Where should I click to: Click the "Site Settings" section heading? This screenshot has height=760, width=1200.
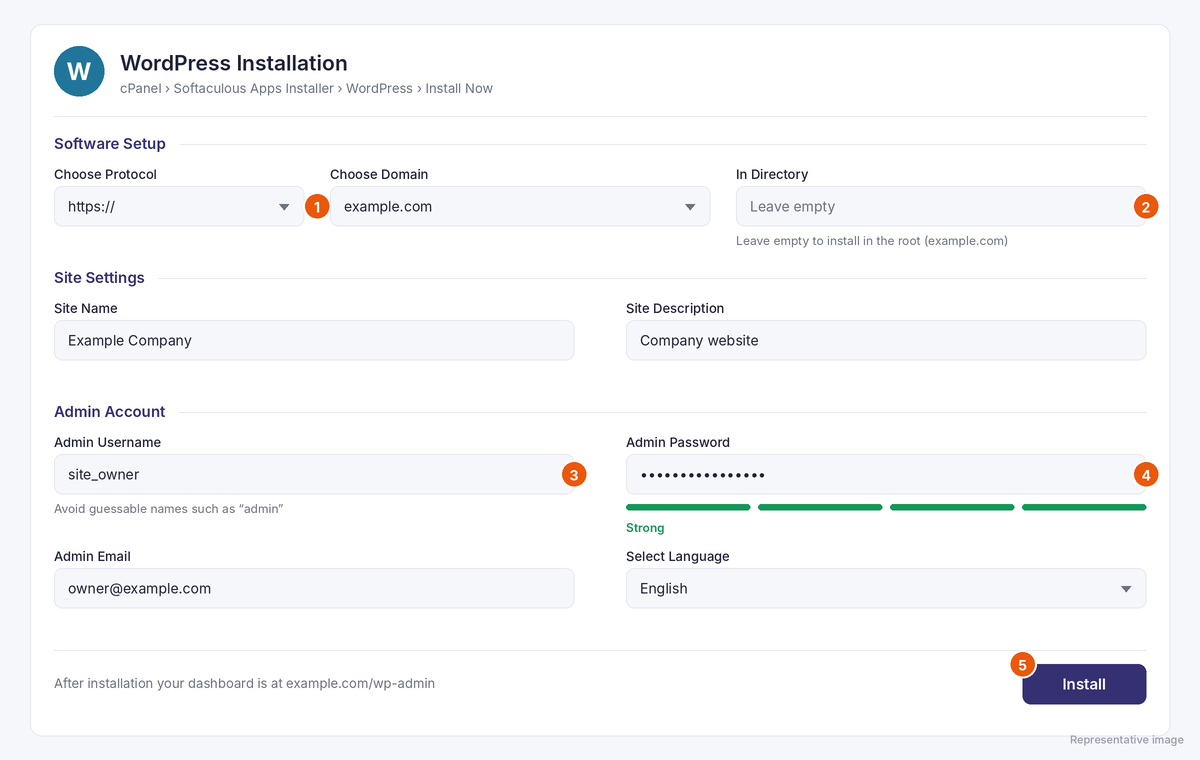pyautogui.click(x=99, y=278)
